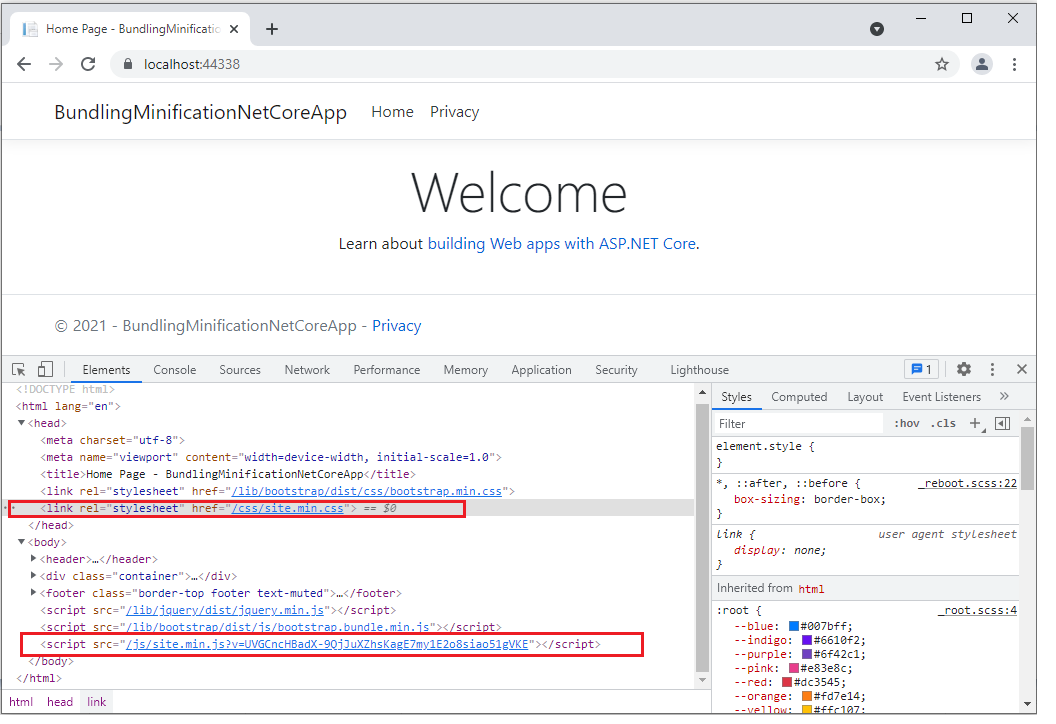
Task: Select the html breadcrumb in DevTools
Action: coord(21,702)
